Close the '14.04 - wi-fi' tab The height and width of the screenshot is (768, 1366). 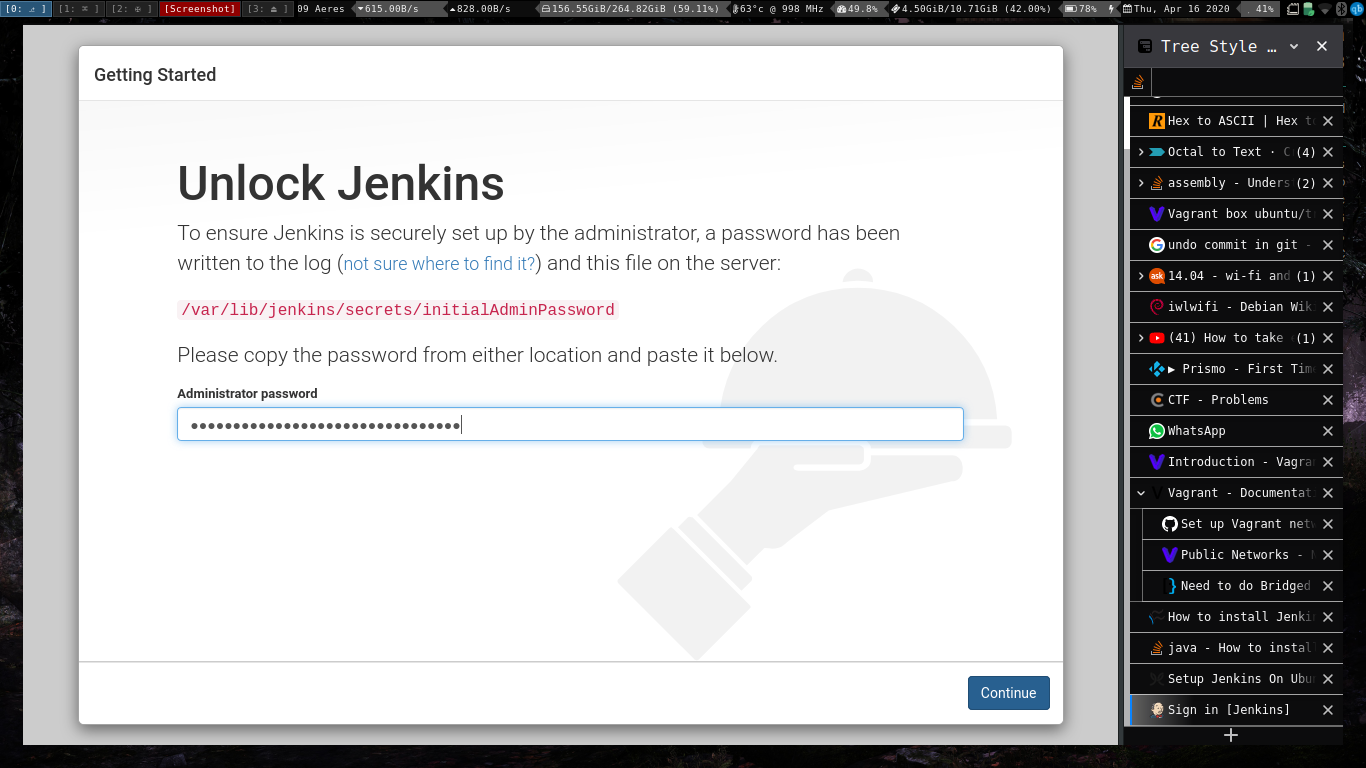[1328, 276]
